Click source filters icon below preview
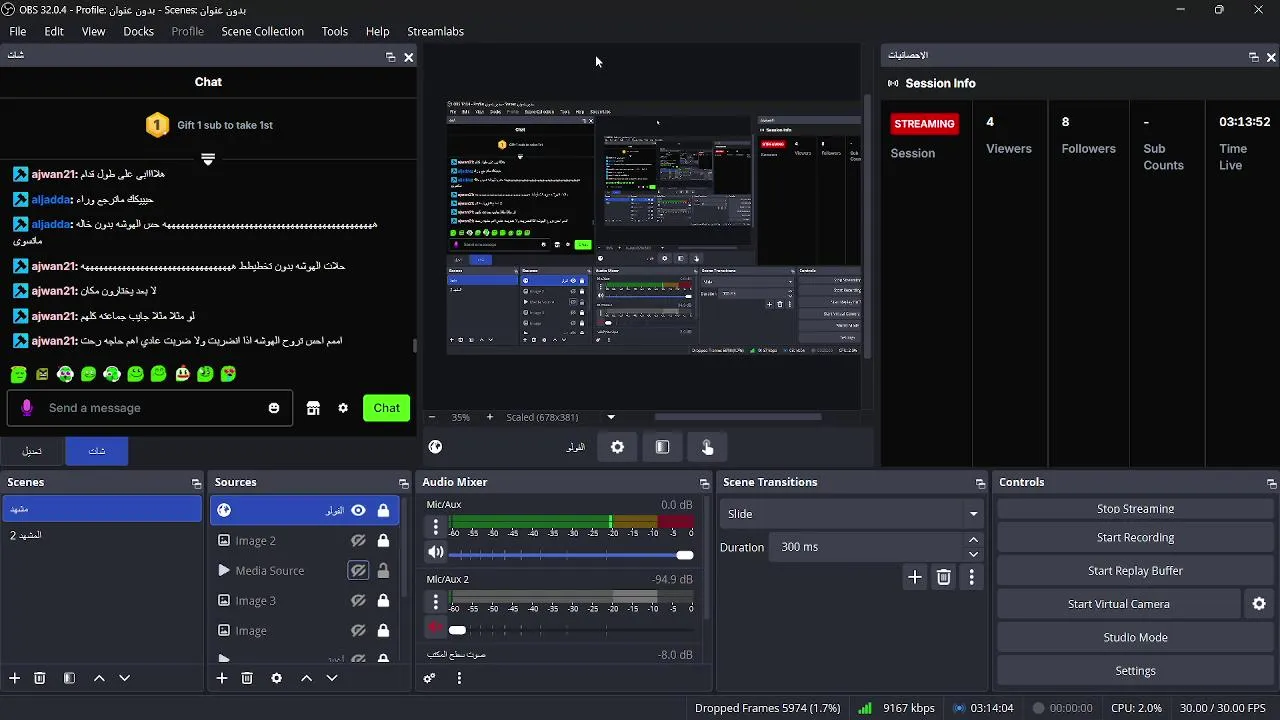1280x720 pixels. (x=662, y=447)
